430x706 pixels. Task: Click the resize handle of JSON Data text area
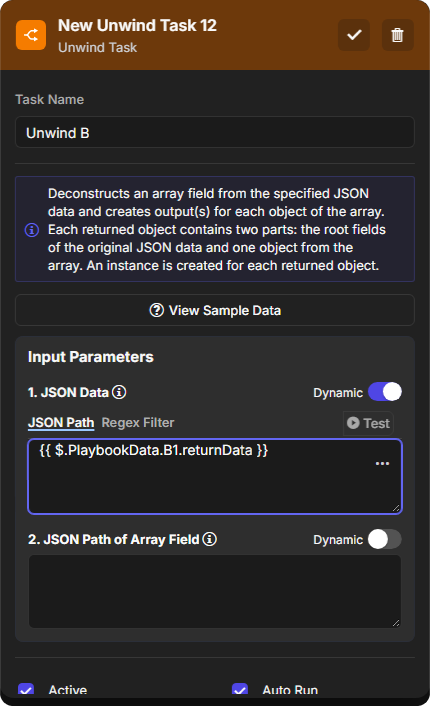click(396, 508)
